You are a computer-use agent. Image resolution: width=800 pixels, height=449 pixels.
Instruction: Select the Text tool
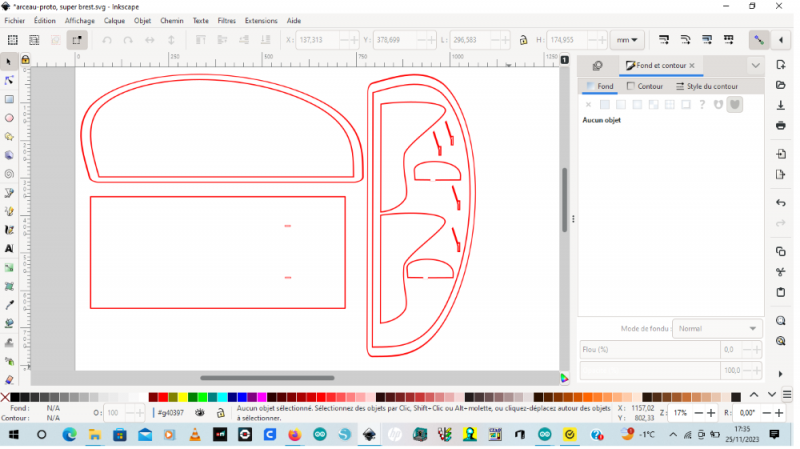pyautogui.click(x=9, y=248)
